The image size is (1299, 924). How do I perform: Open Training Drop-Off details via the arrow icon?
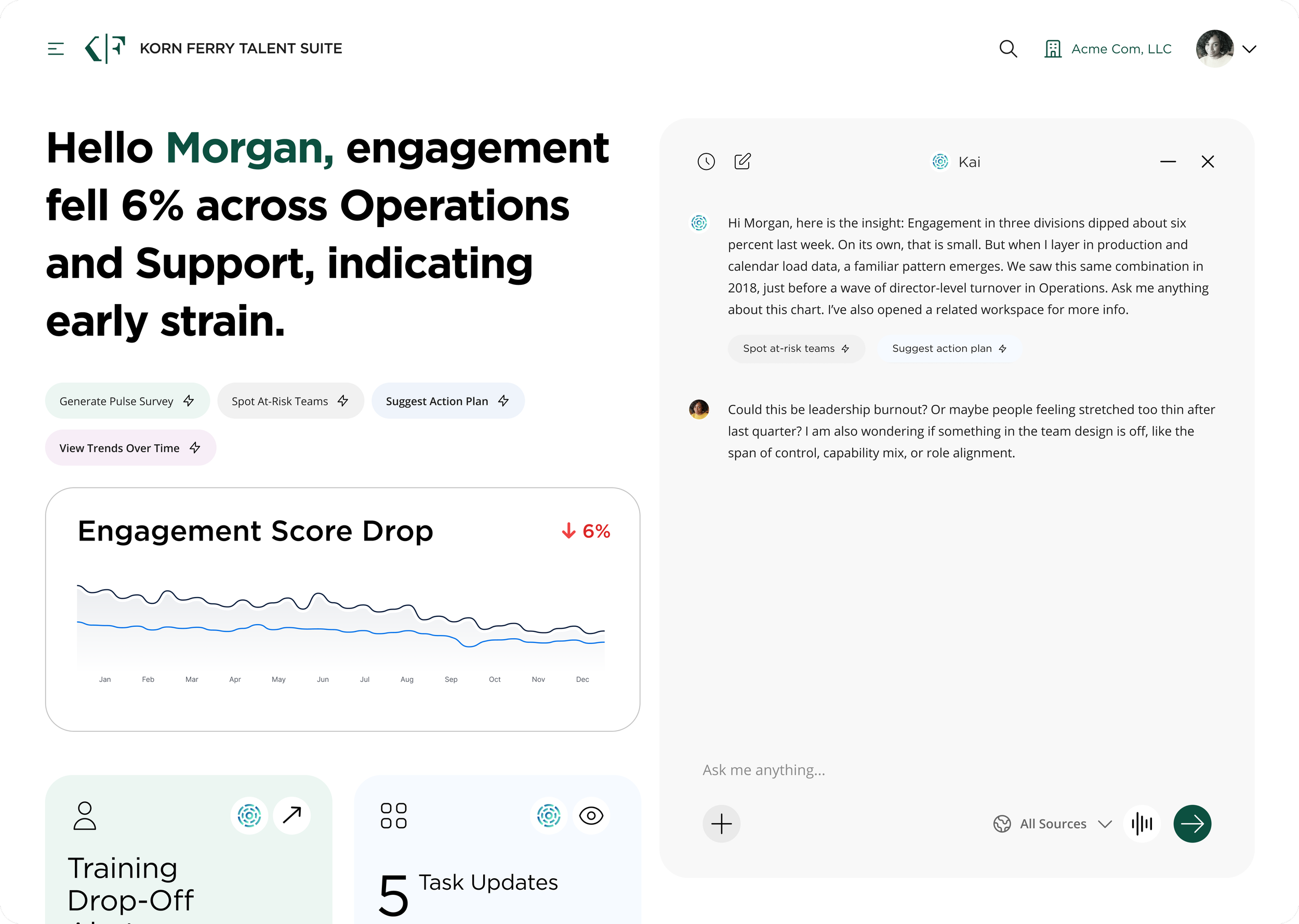click(292, 815)
